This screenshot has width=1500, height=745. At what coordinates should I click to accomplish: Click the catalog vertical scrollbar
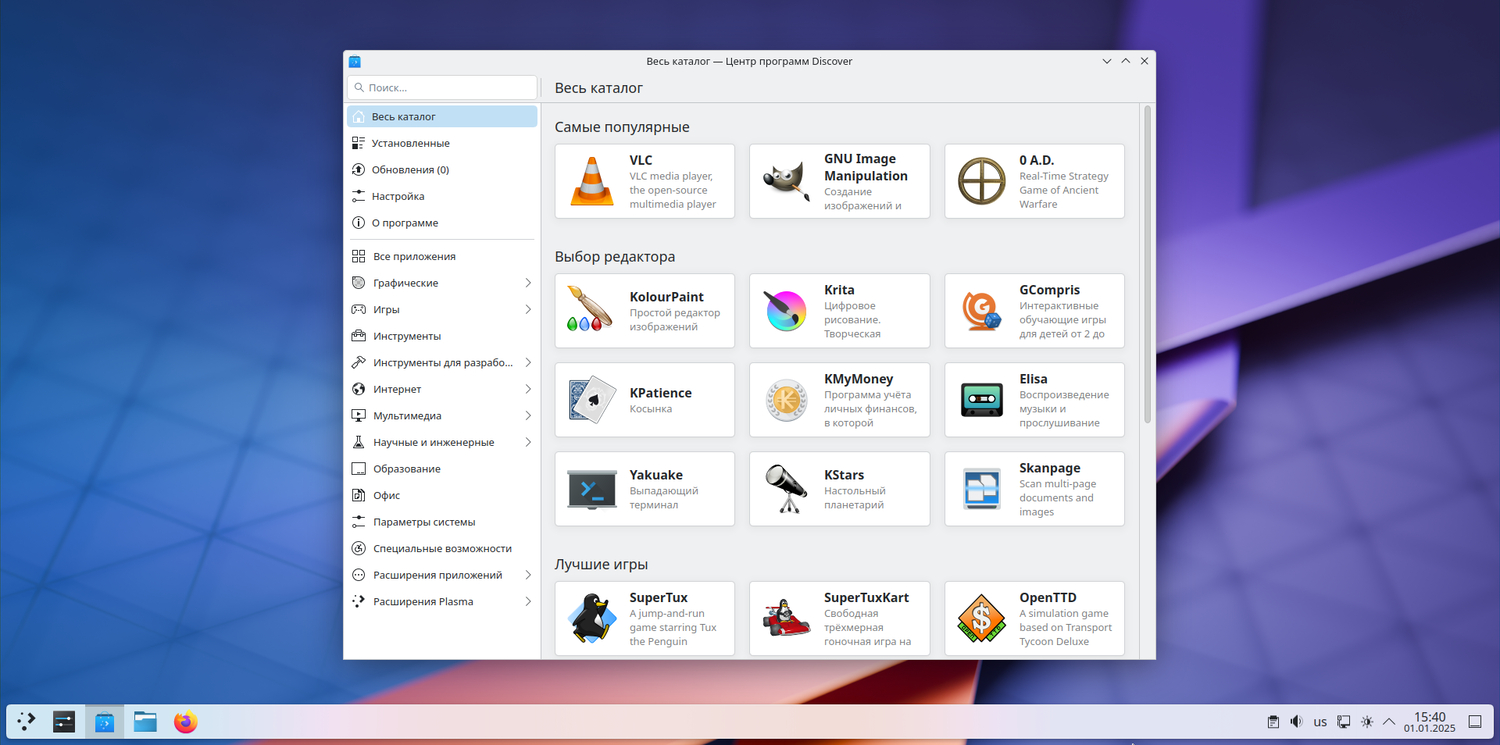point(1147,265)
